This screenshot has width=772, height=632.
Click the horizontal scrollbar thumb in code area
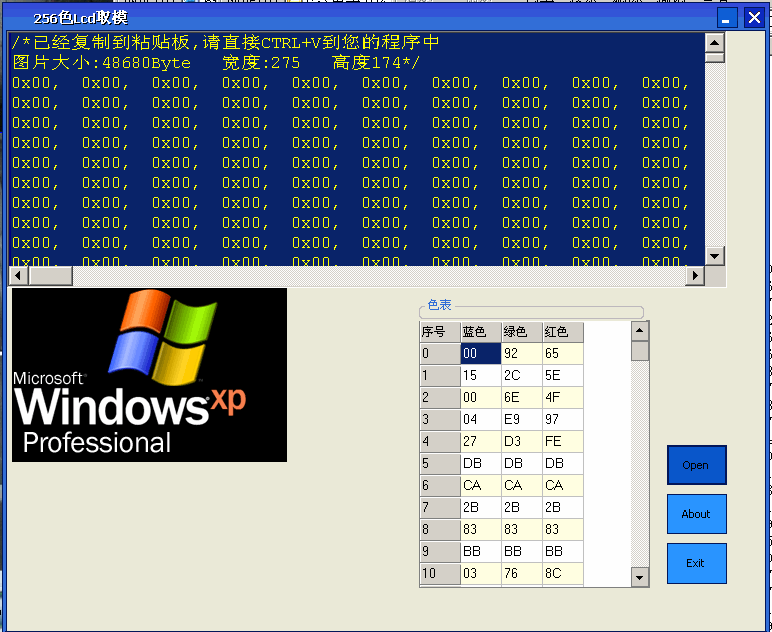pos(51,275)
